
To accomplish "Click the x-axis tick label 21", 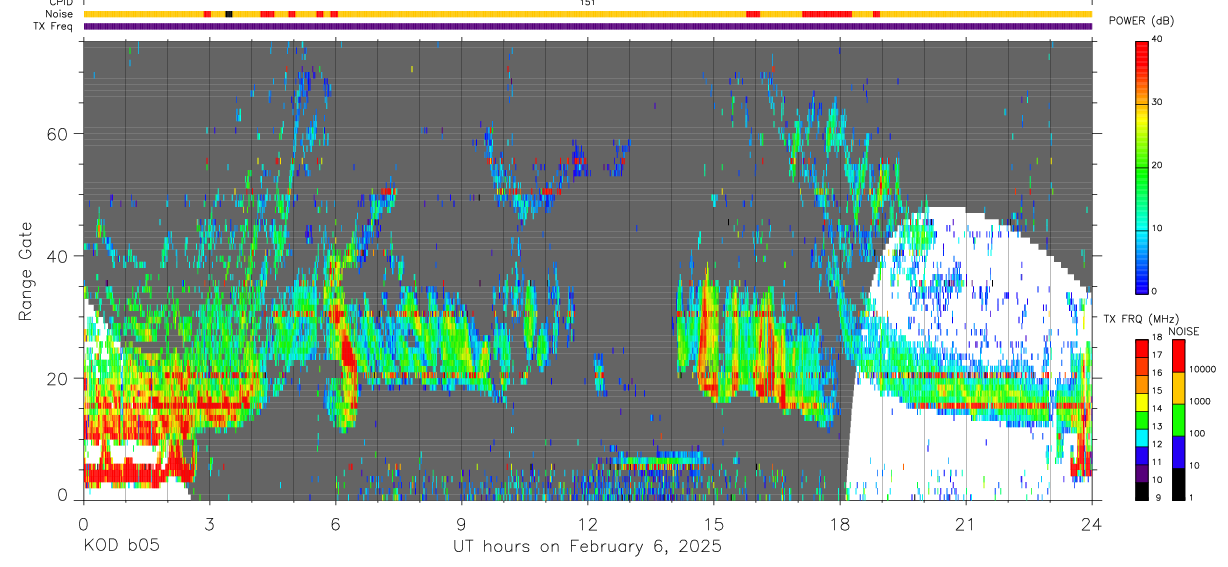I will coord(966,523).
